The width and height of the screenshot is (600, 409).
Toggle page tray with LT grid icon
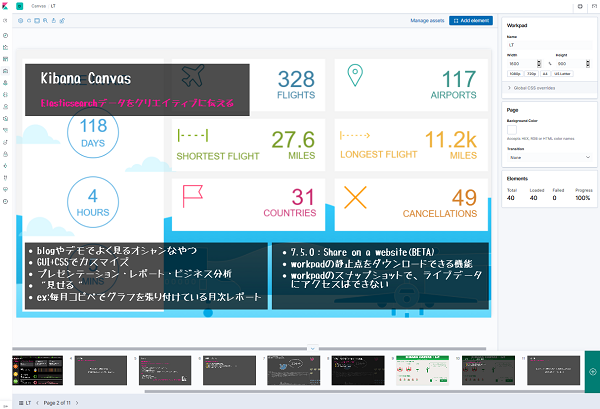[25, 403]
